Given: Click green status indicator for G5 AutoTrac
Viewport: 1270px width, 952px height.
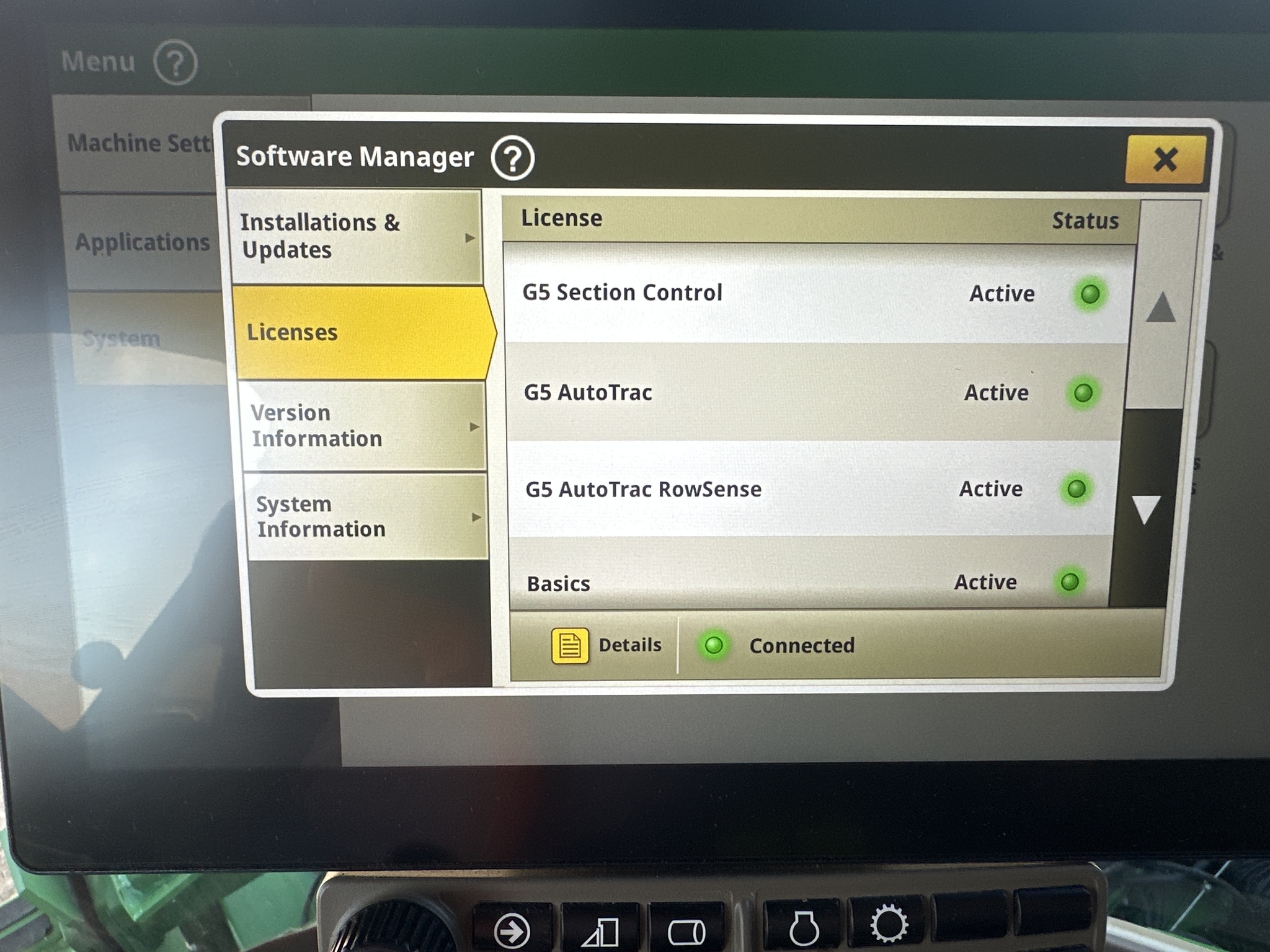Looking at the screenshot, I should click(x=1083, y=392).
